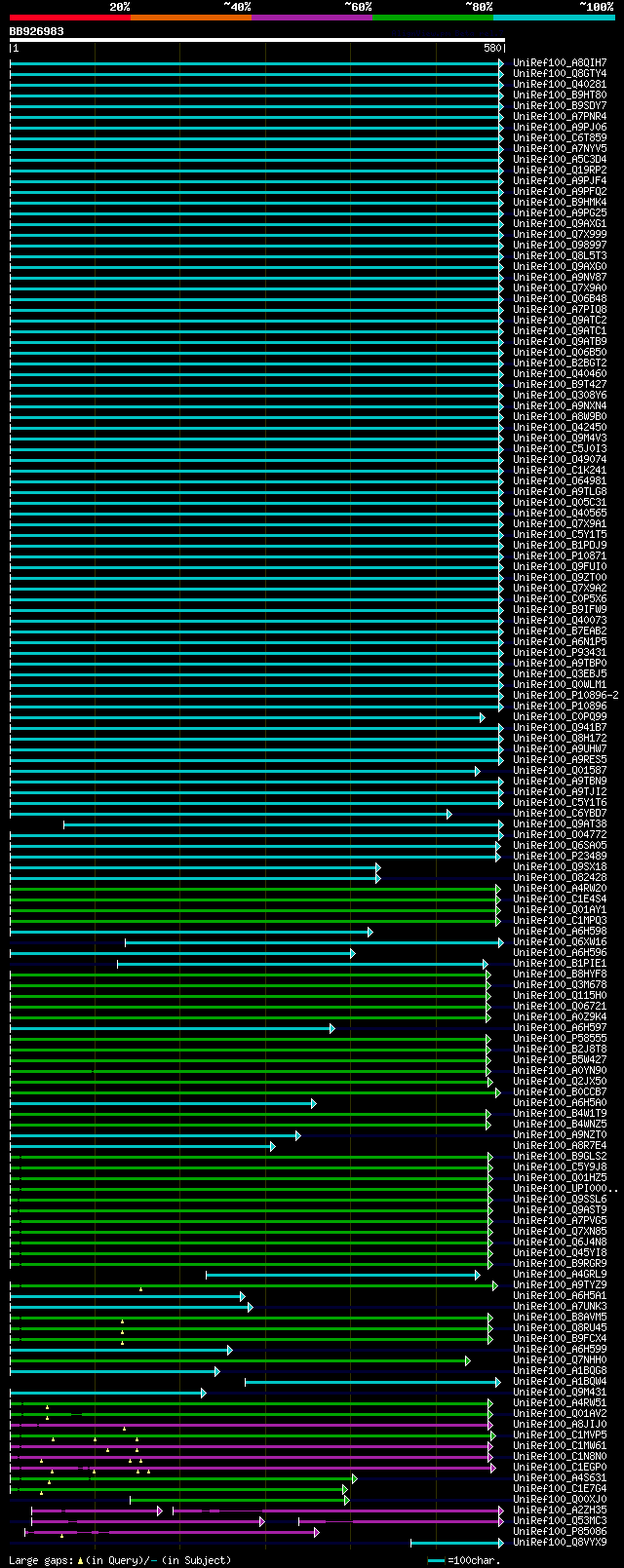The image size is (624, 1568).
Task: Click label UniRef100_Q8VYX9
Action: [x=560, y=1543]
